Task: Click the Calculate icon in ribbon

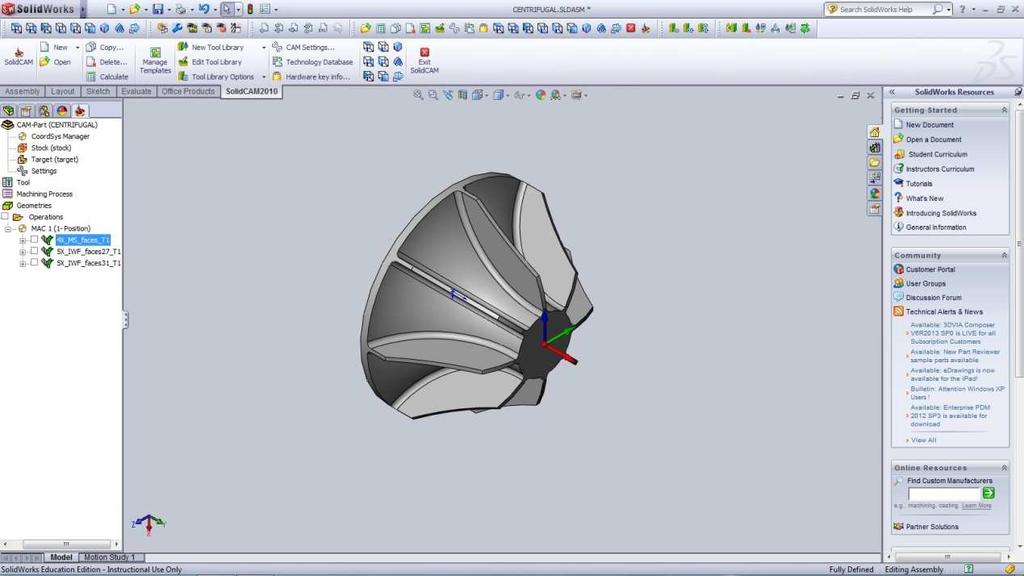Action: coord(91,76)
